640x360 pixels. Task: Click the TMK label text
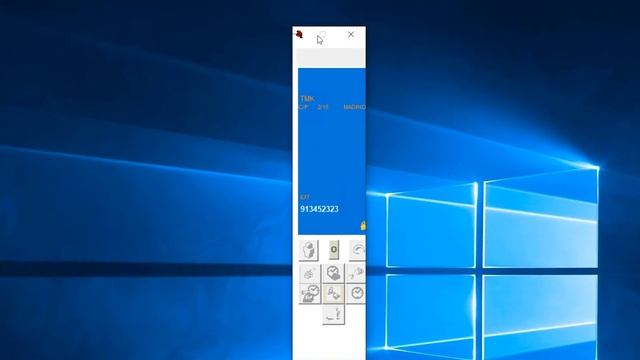coord(307,99)
